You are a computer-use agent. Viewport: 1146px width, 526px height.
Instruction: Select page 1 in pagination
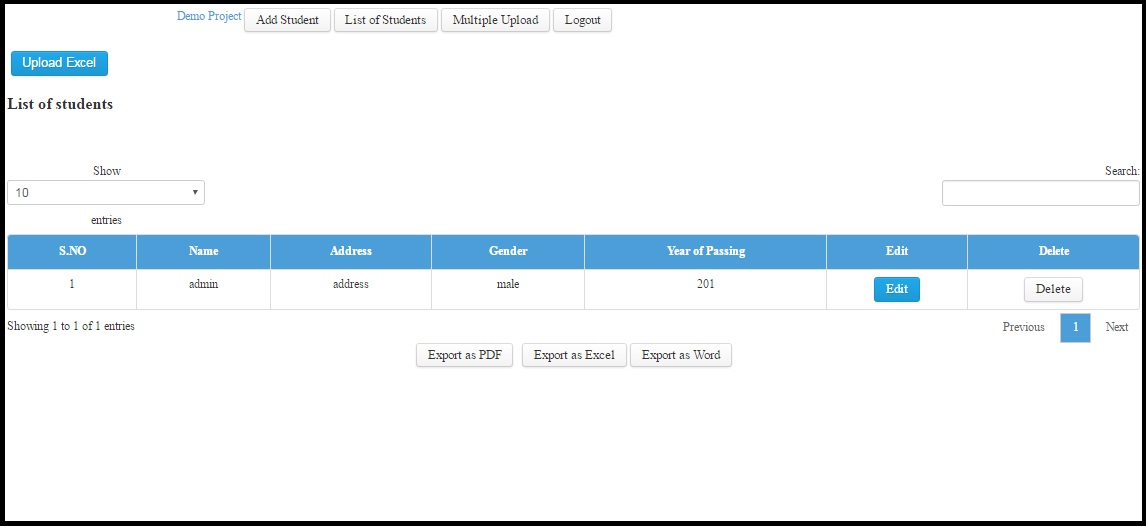point(1075,327)
